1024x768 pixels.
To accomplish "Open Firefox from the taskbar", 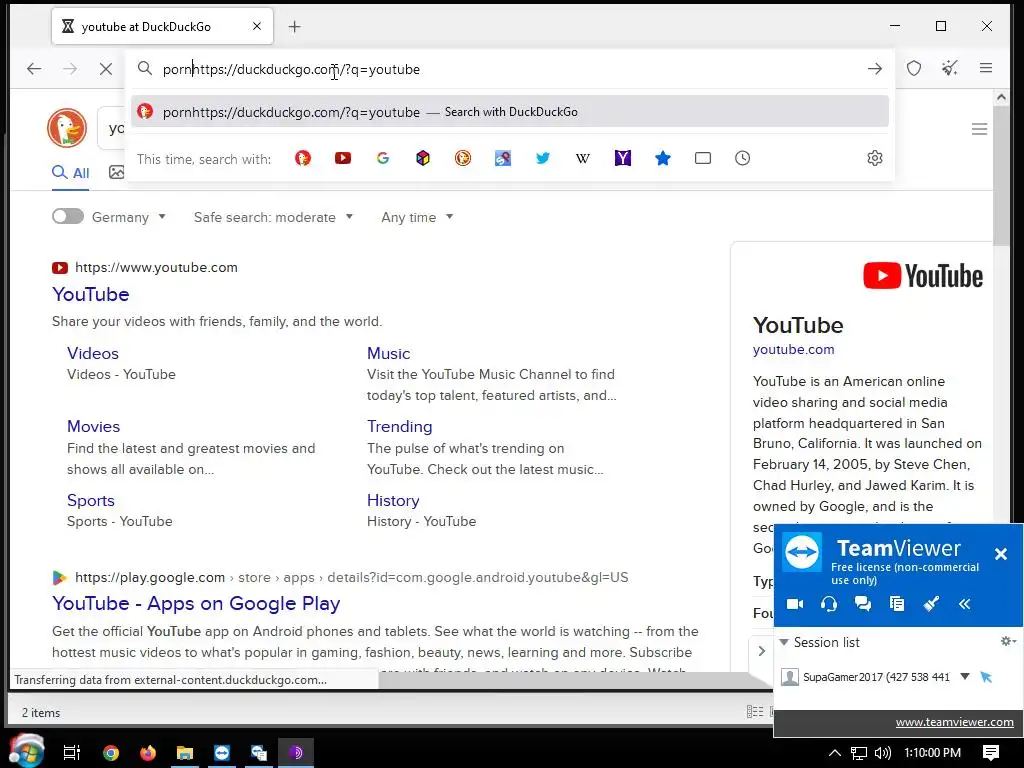I will tap(148, 753).
